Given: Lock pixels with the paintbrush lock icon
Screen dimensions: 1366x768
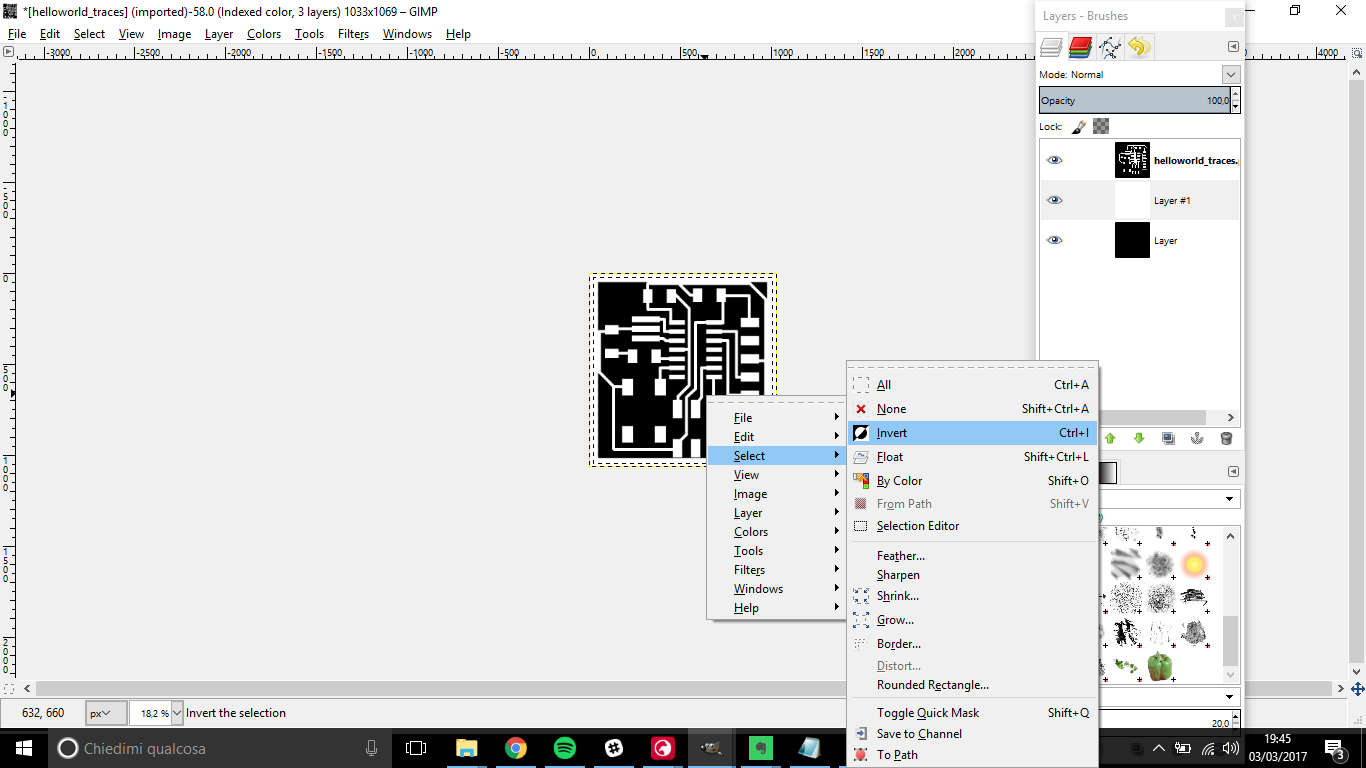Looking at the screenshot, I should (1079, 127).
